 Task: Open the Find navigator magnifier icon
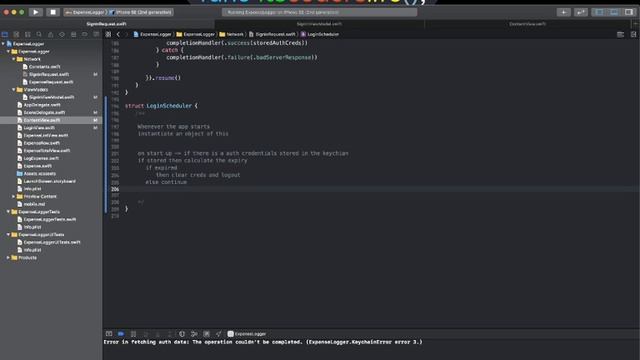(39, 35)
